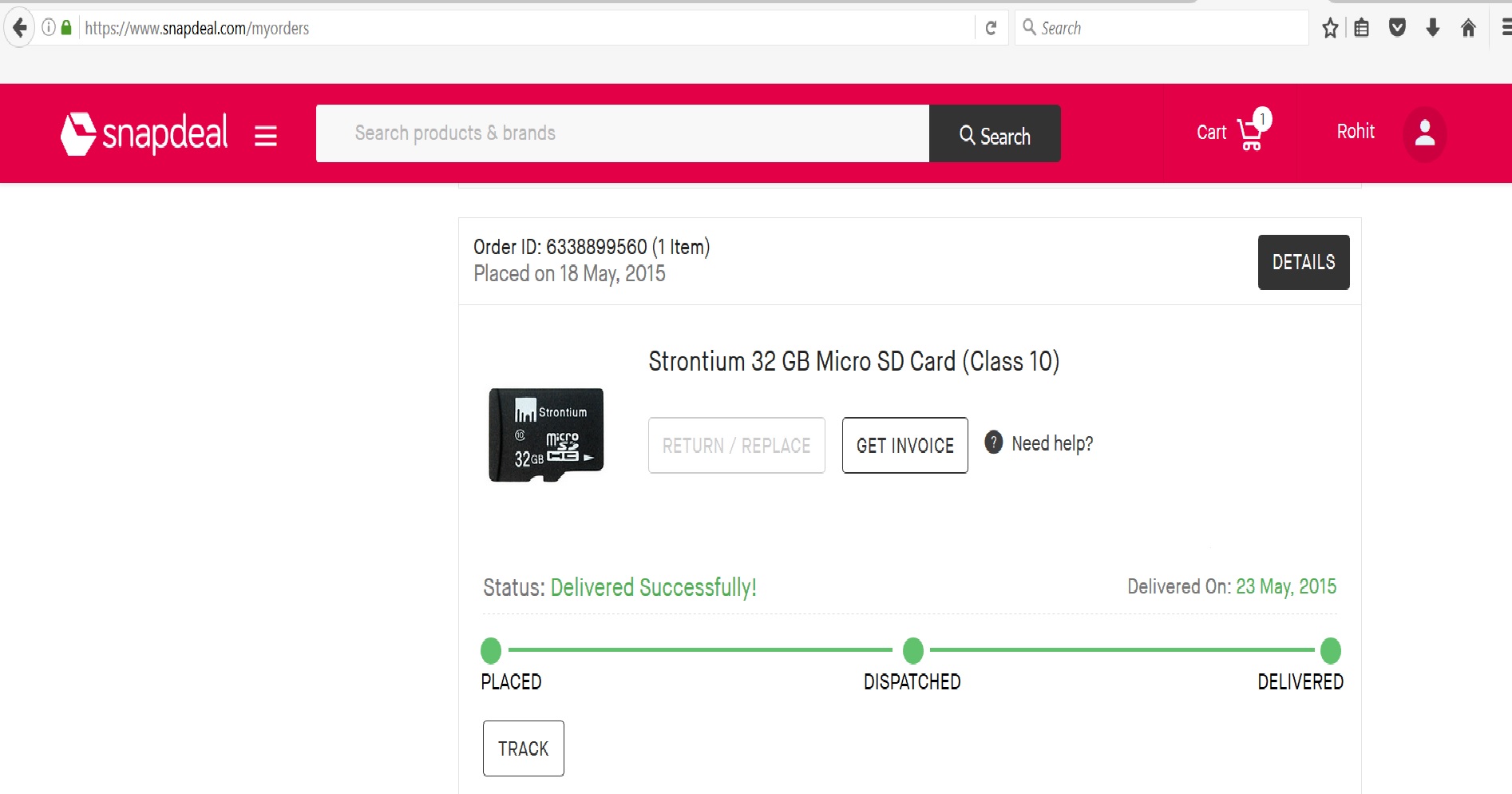Click the Strontium SD card thumbnail
This screenshot has height=794, width=1512.
(546, 435)
